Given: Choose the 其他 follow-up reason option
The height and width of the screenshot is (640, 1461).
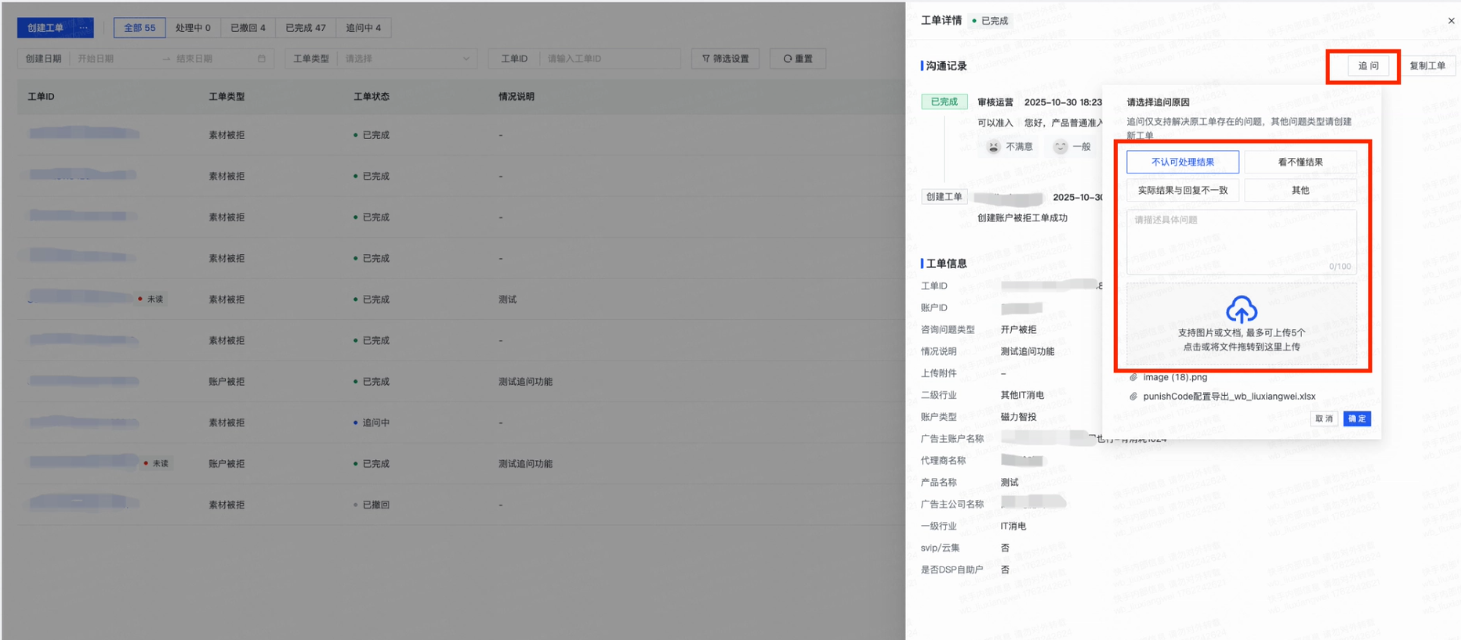Looking at the screenshot, I should [x=1300, y=189].
